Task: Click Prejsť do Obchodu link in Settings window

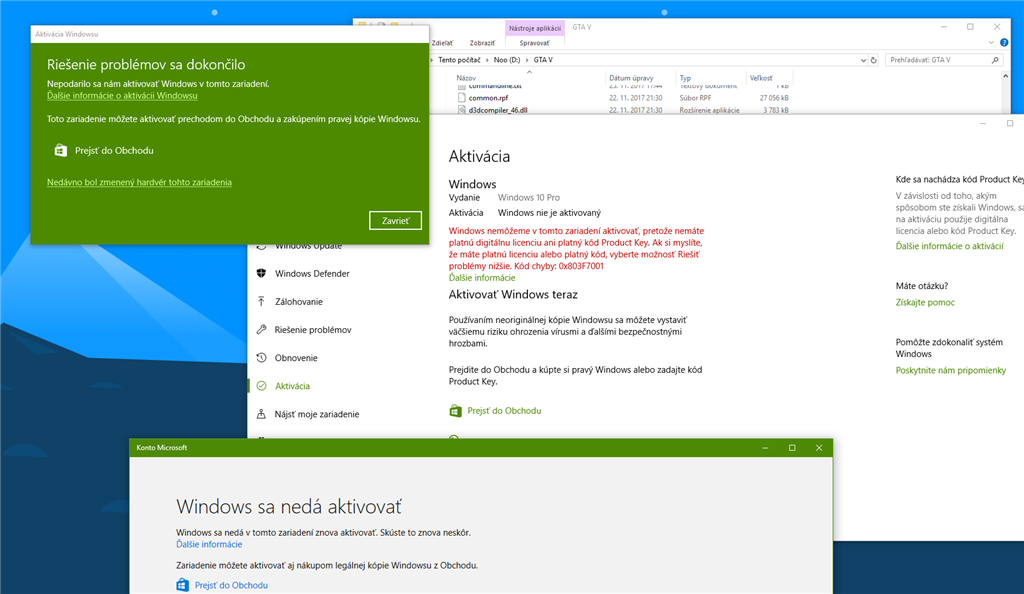Action: pyautogui.click(x=504, y=411)
